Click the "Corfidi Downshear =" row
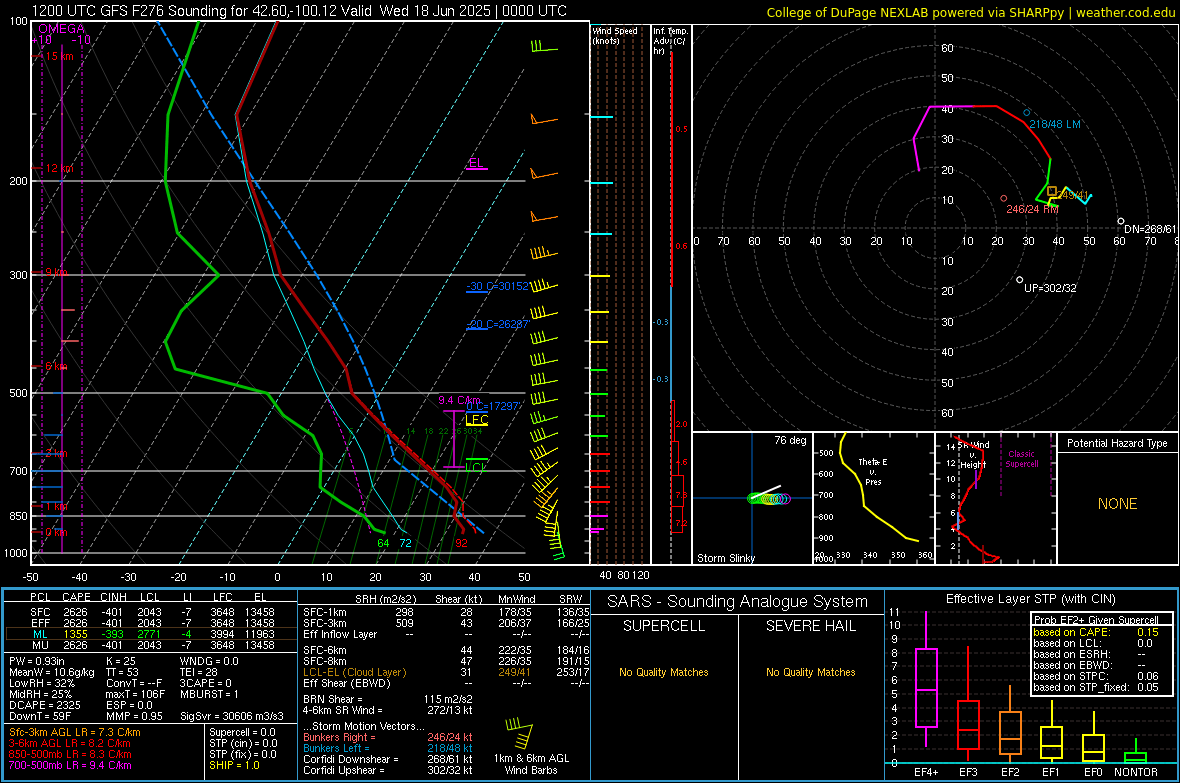The width and height of the screenshot is (1180, 783). pyautogui.click(x=388, y=759)
